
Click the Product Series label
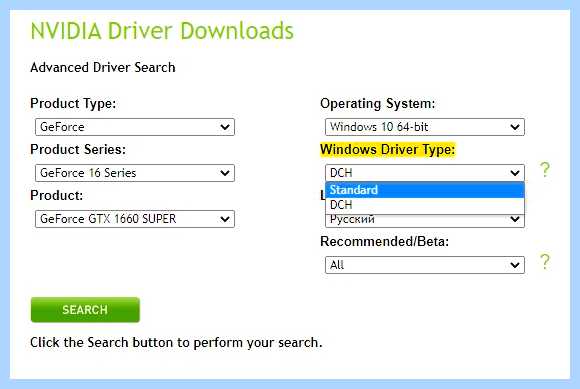tap(78, 149)
